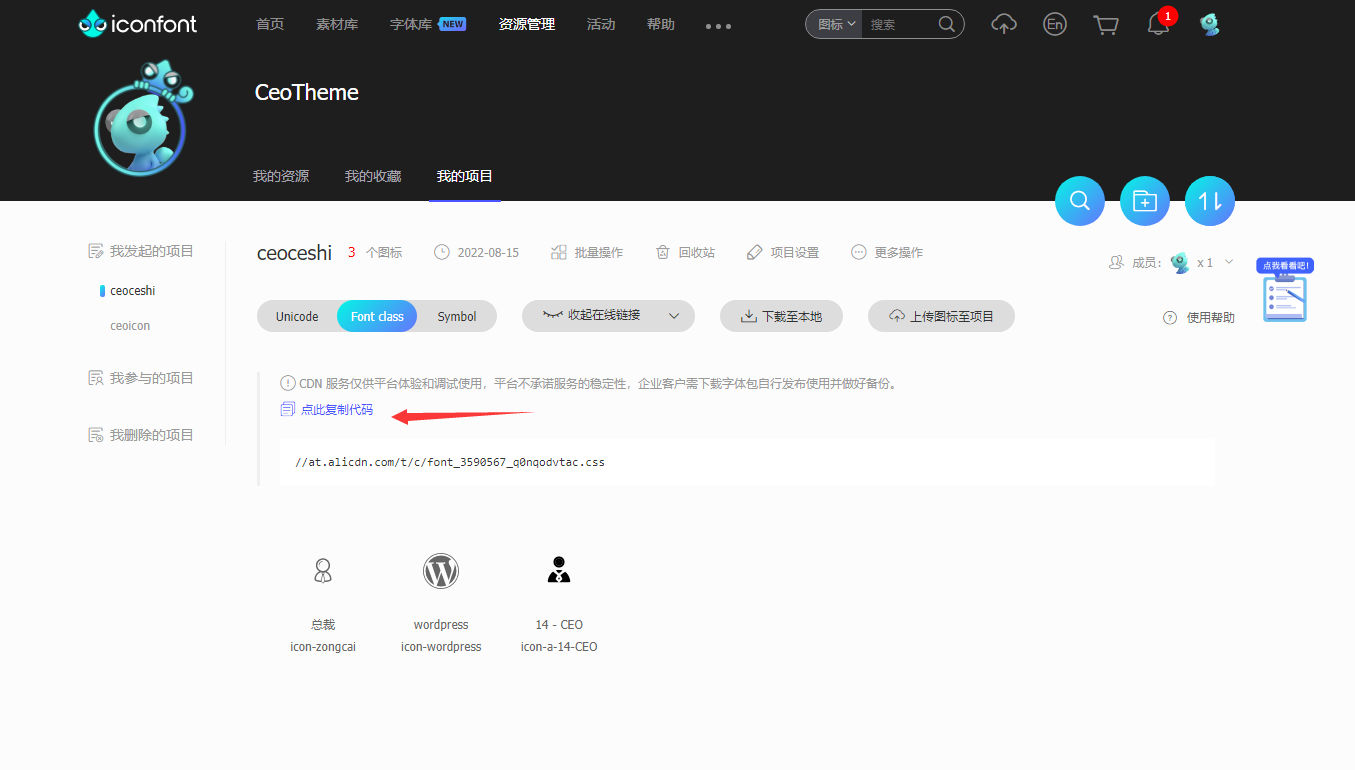Click the round blue search button

[1080, 201]
